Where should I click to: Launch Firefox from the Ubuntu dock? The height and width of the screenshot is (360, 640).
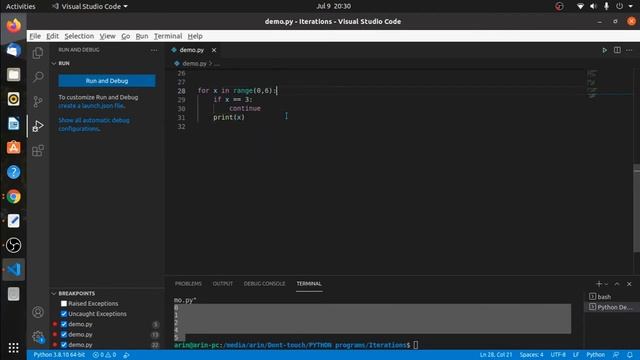click(x=13, y=26)
